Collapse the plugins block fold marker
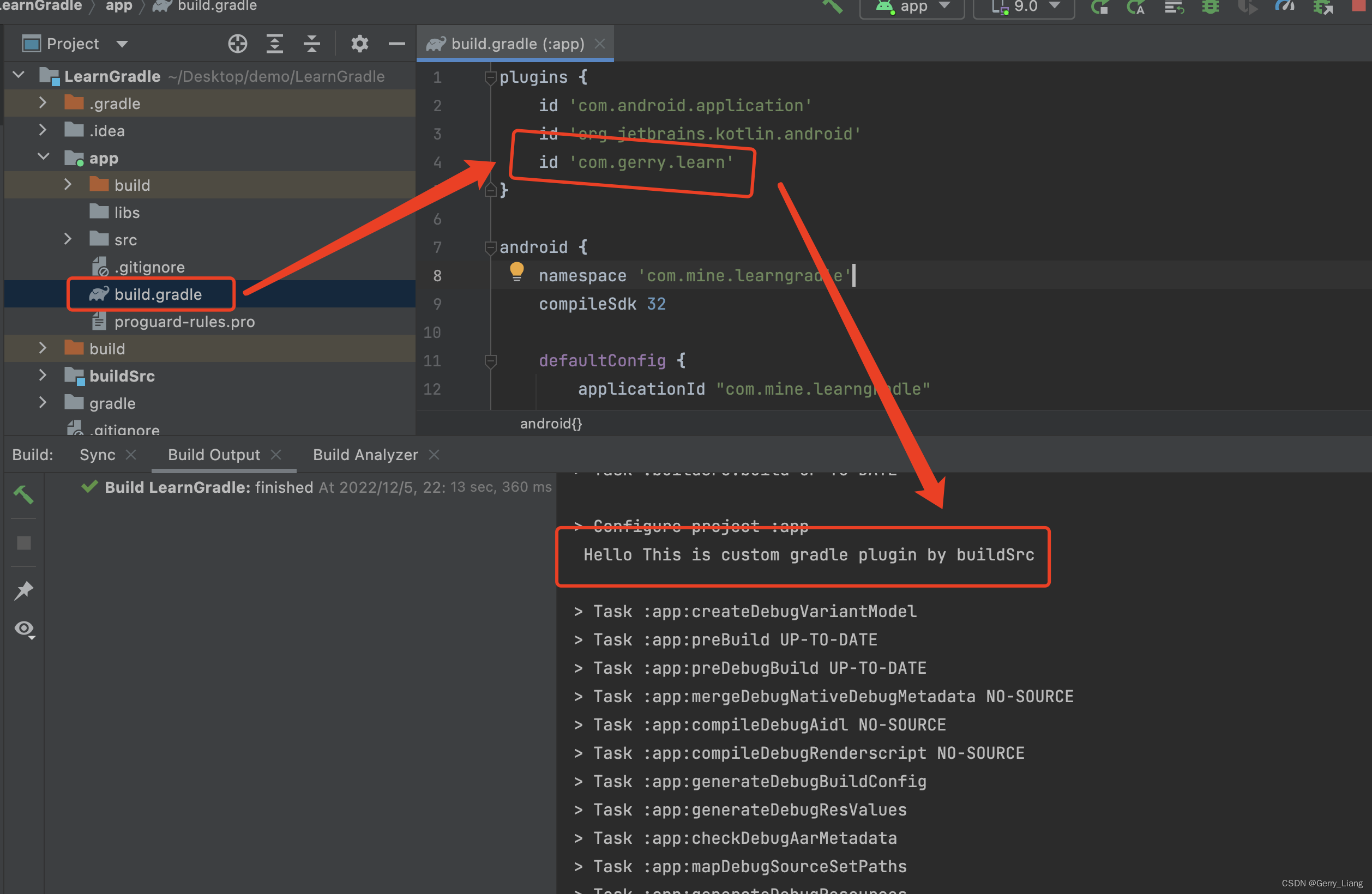This screenshot has width=1372, height=894. (491, 77)
